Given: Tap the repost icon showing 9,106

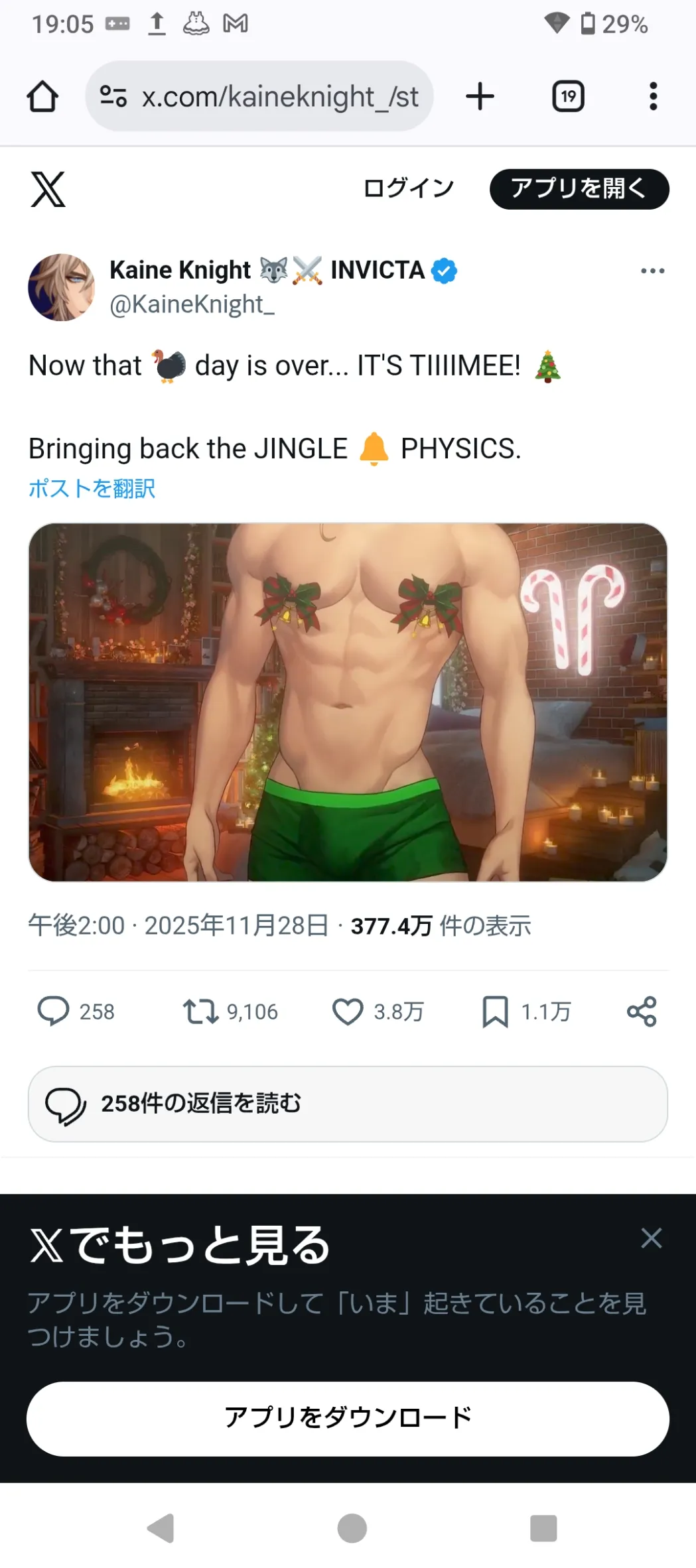Looking at the screenshot, I should [x=201, y=1012].
